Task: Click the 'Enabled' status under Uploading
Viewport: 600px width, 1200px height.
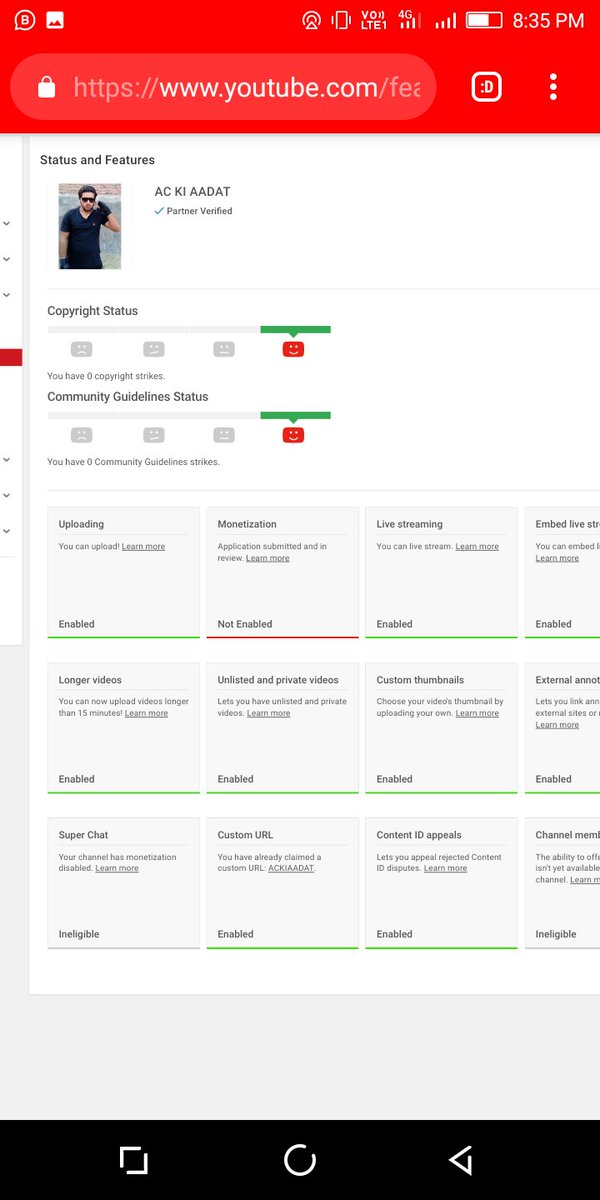Action: tap(77, 624)
